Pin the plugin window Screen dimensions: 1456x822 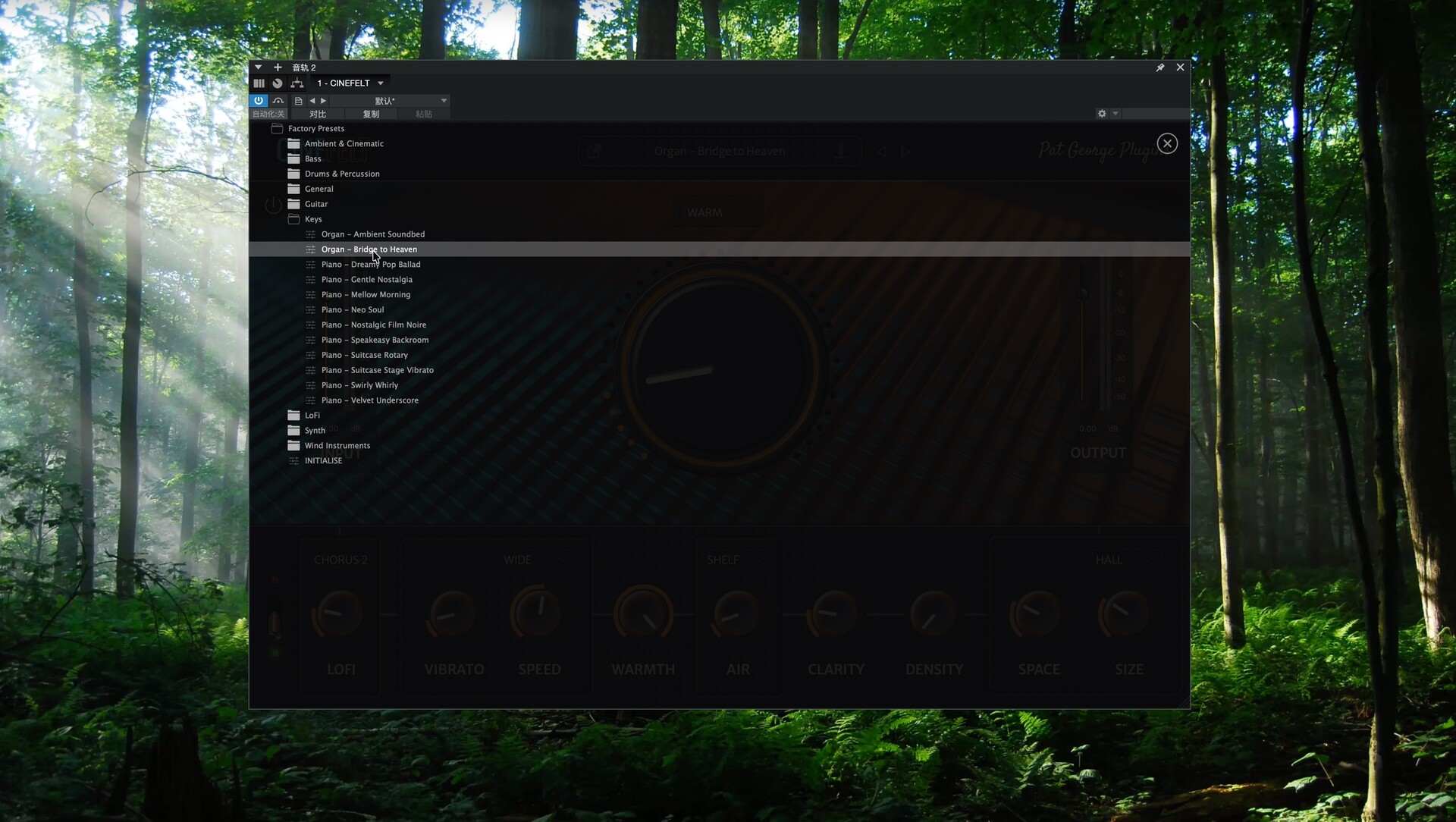1159,67
